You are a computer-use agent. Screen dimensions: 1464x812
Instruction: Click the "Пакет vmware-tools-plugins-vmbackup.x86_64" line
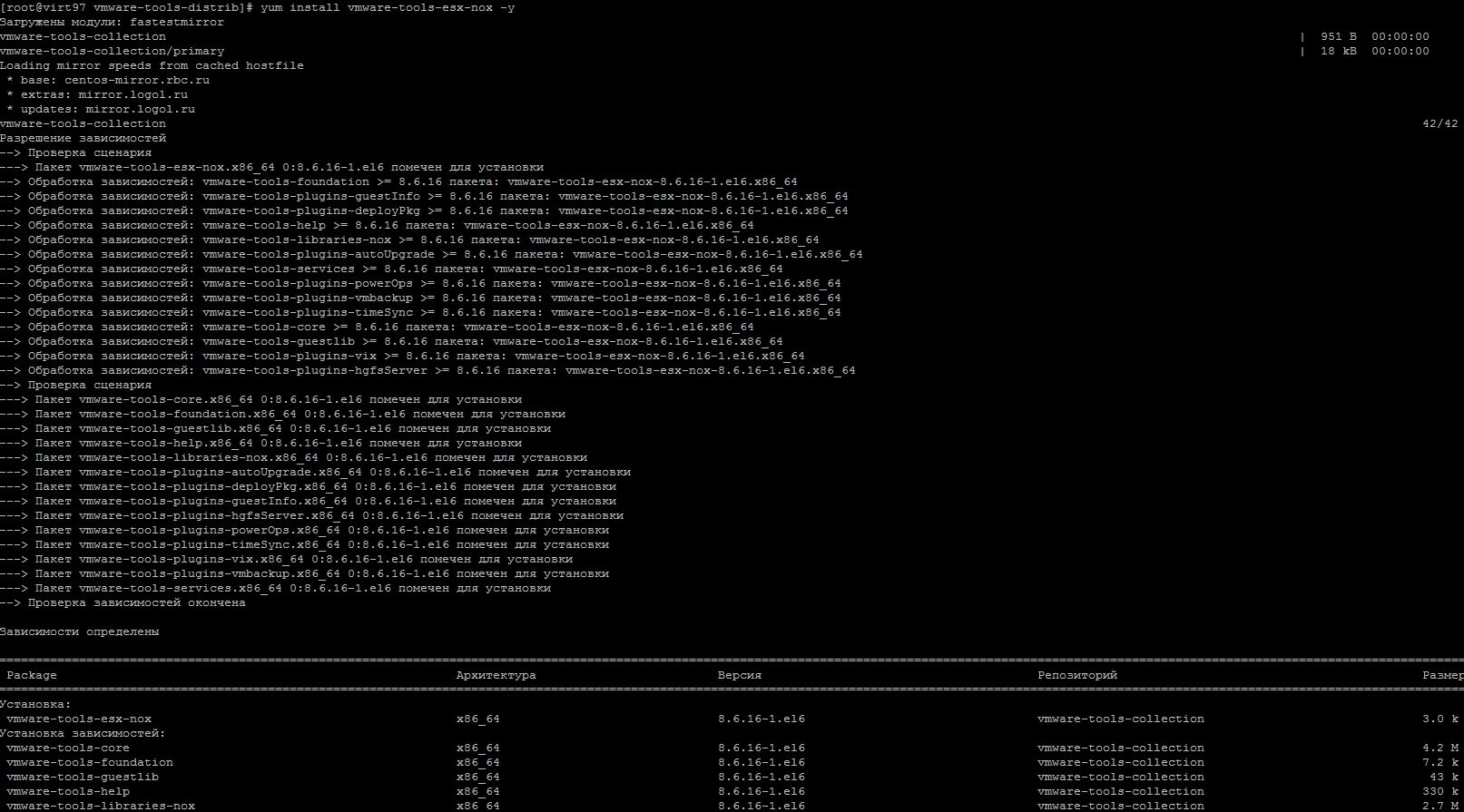304,573
